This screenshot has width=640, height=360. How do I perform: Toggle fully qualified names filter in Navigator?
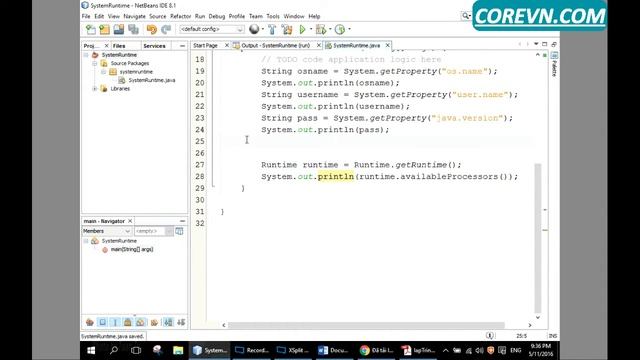click(x=154, y=322)
